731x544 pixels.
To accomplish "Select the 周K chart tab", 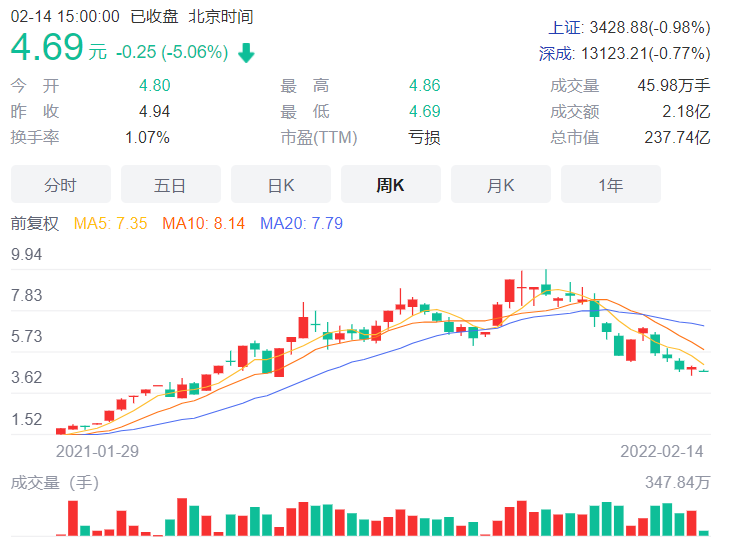I will click(391, 185).
